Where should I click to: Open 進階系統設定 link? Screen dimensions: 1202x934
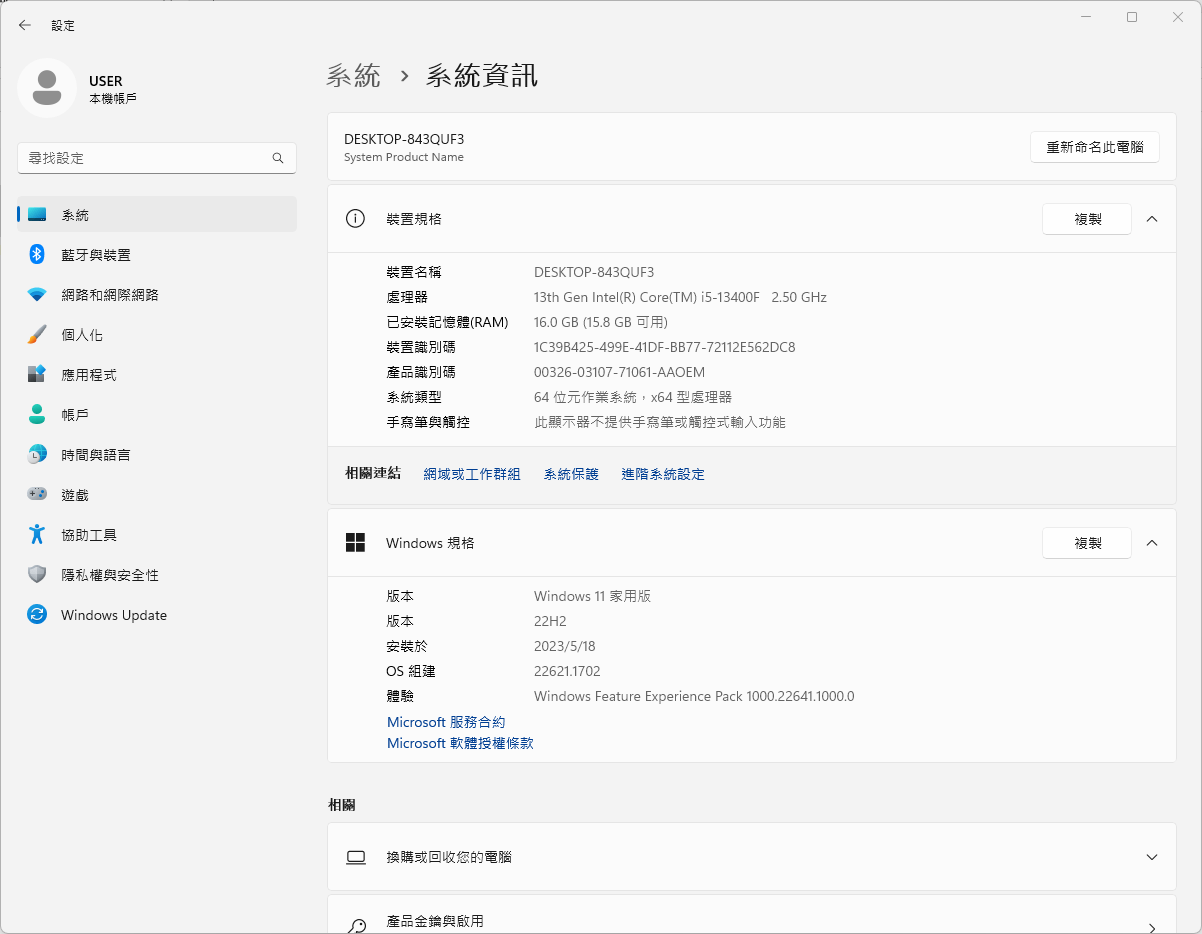(663, 474)
